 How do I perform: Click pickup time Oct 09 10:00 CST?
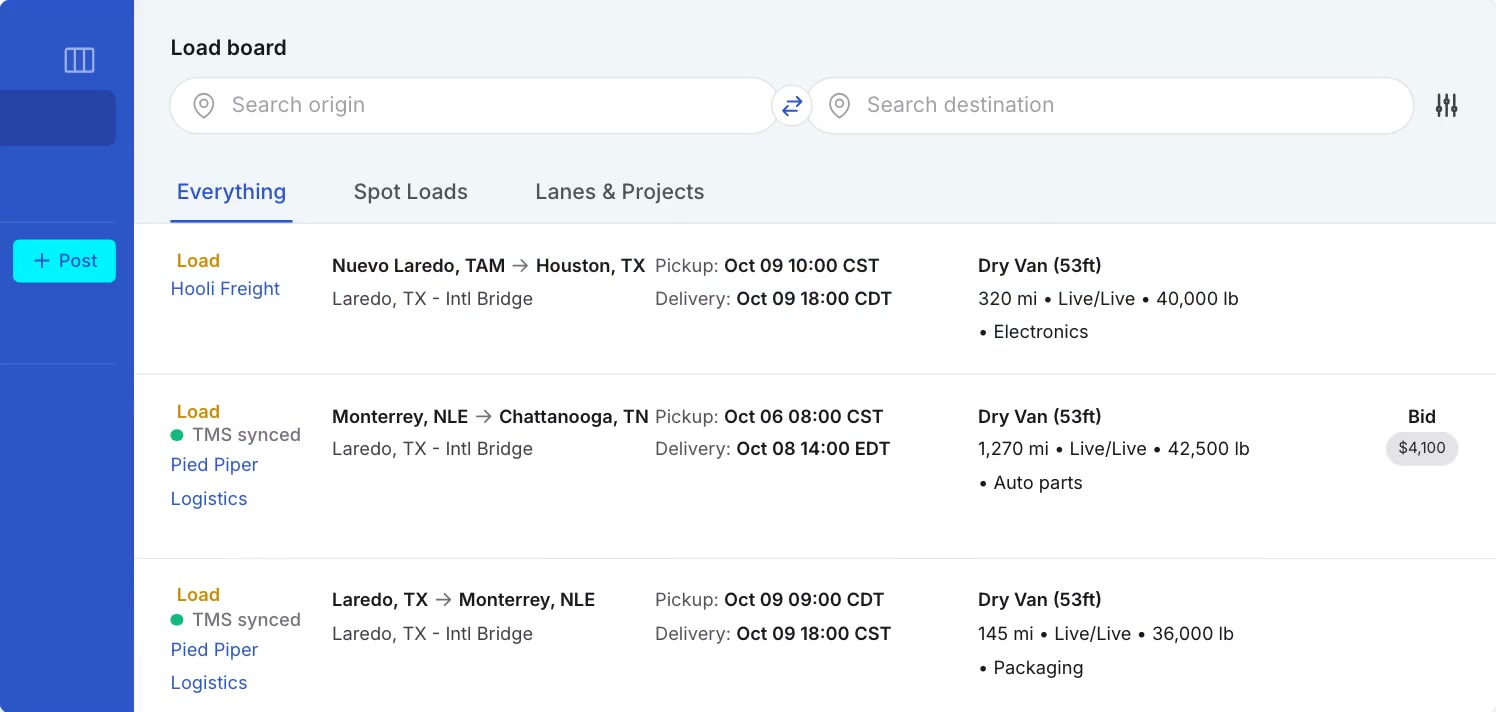pos(801,266)
